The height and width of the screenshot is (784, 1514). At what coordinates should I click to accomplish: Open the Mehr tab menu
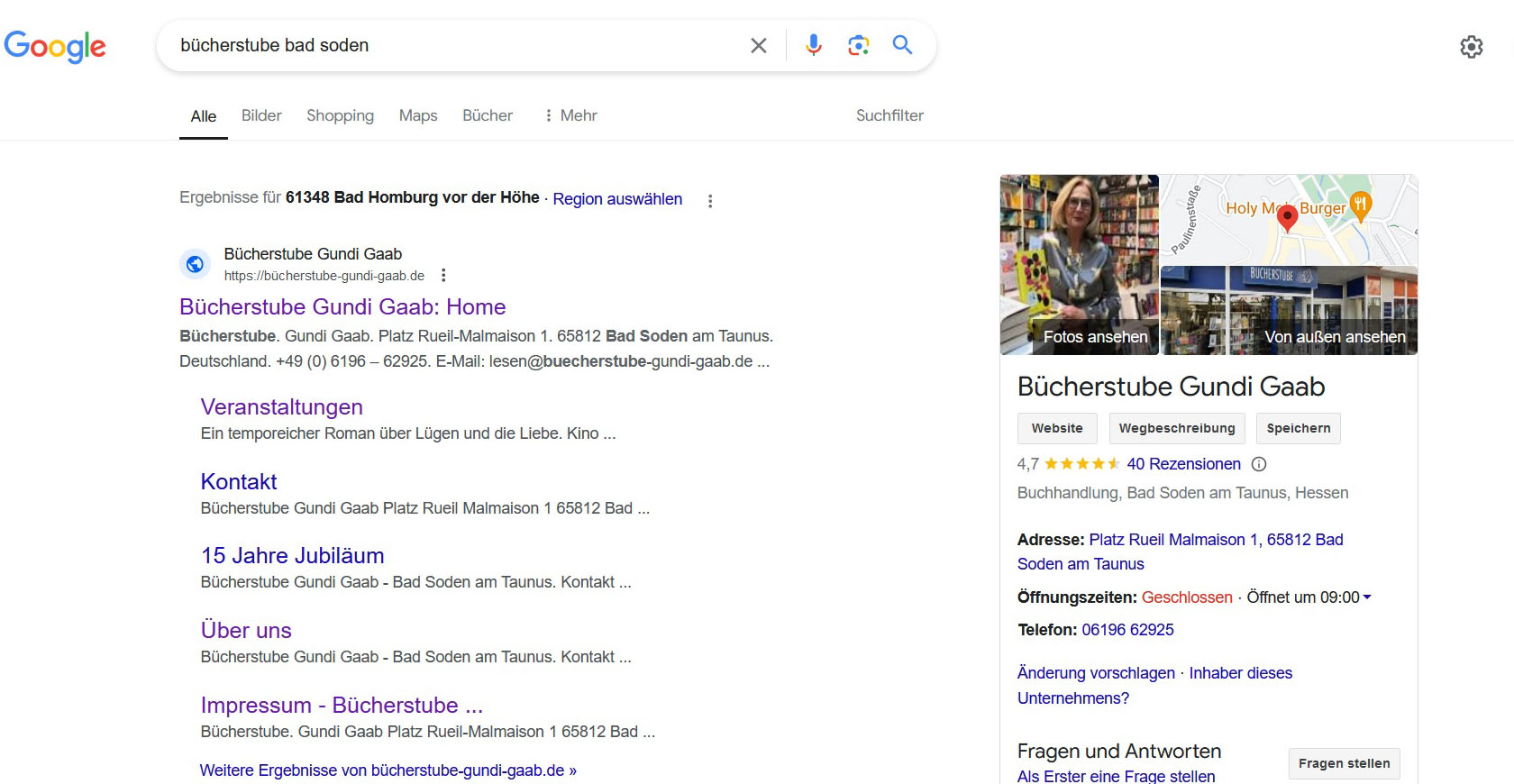click(570, 115)
